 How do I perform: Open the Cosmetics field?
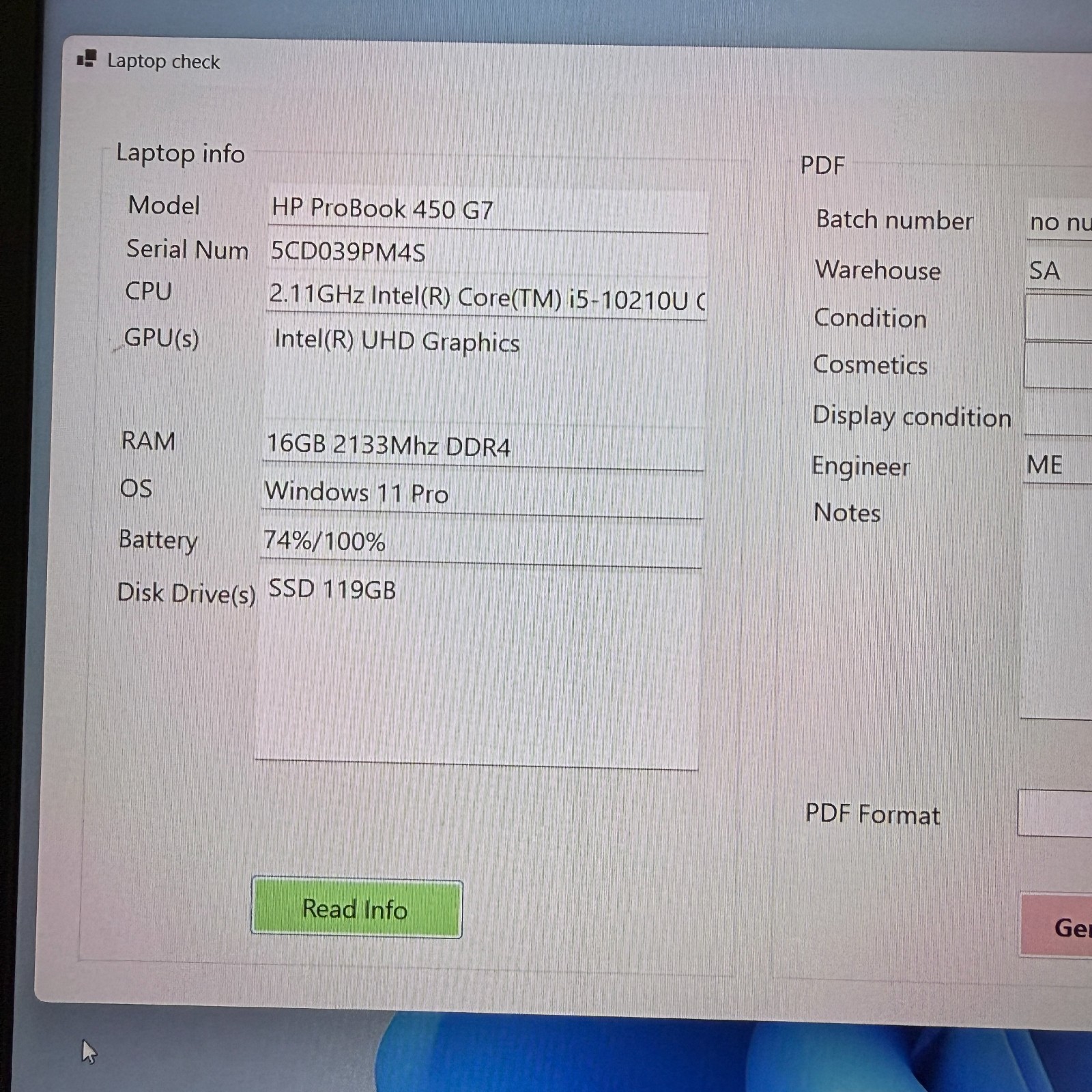click(1058, 365)
